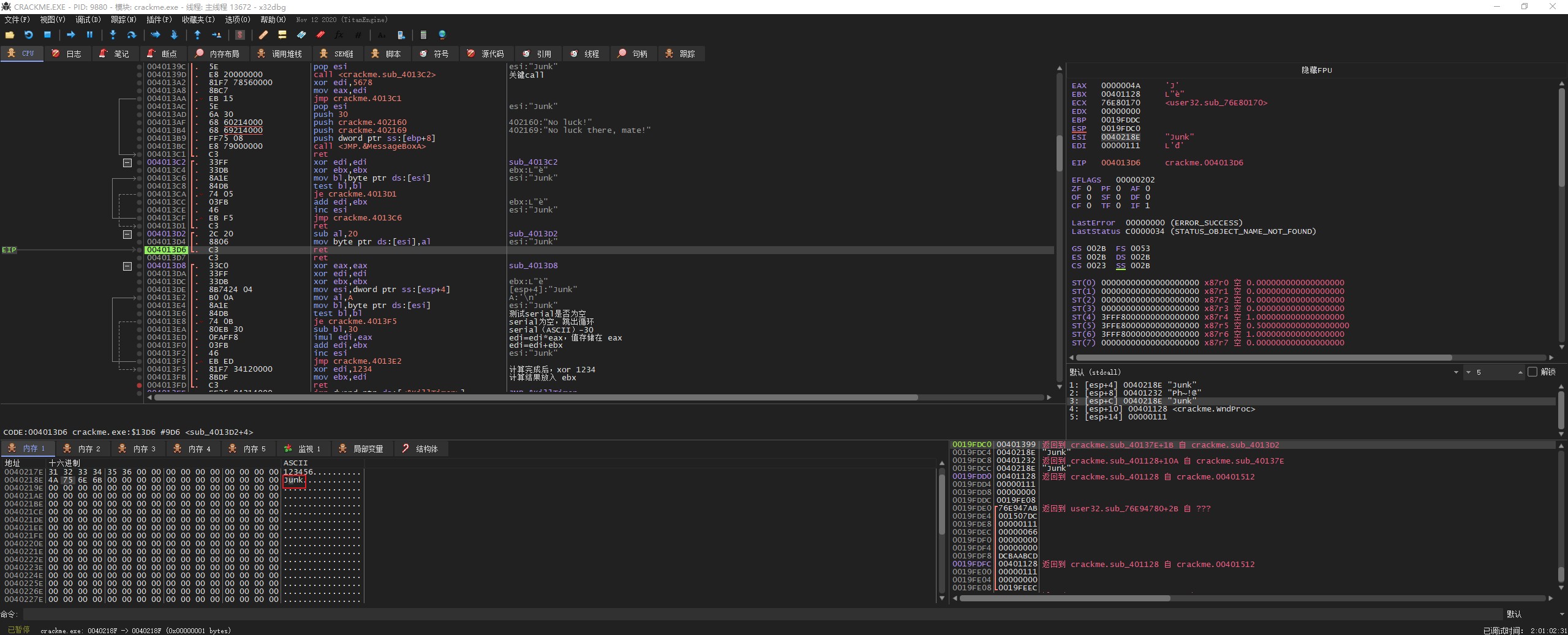Viewport: 1568px width, 635px height.
Task: Open the calculator tool icon
Action: [423, 35]
